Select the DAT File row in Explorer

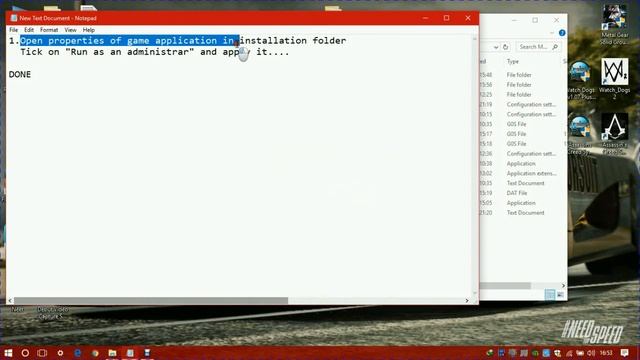point(517,193)
